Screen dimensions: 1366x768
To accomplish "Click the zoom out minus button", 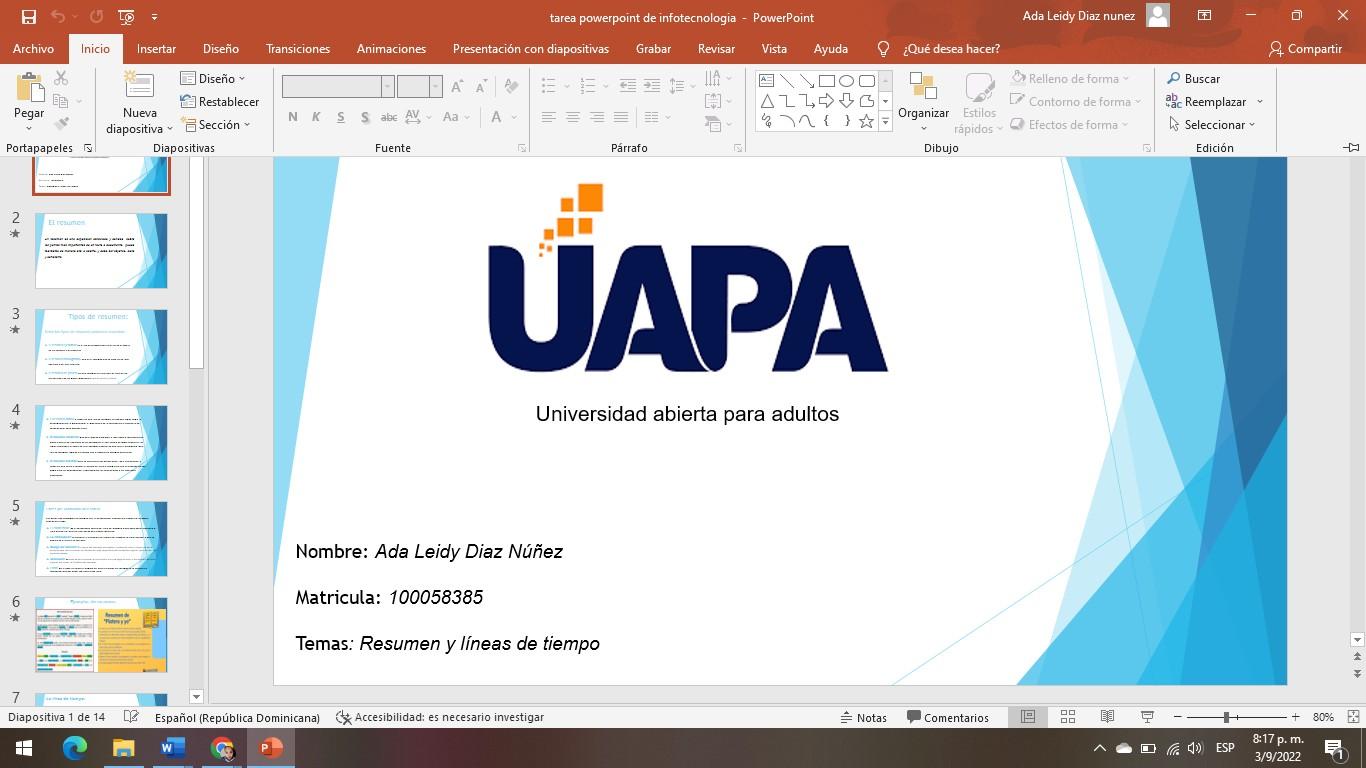I will click(x=1178, y=717).
